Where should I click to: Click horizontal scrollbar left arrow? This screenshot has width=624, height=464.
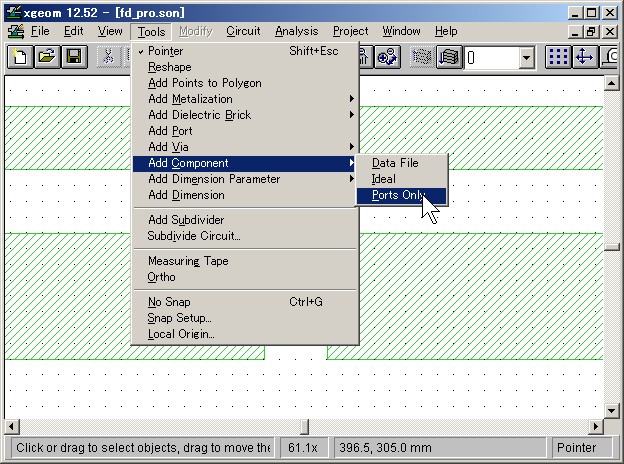click(12, 427)
